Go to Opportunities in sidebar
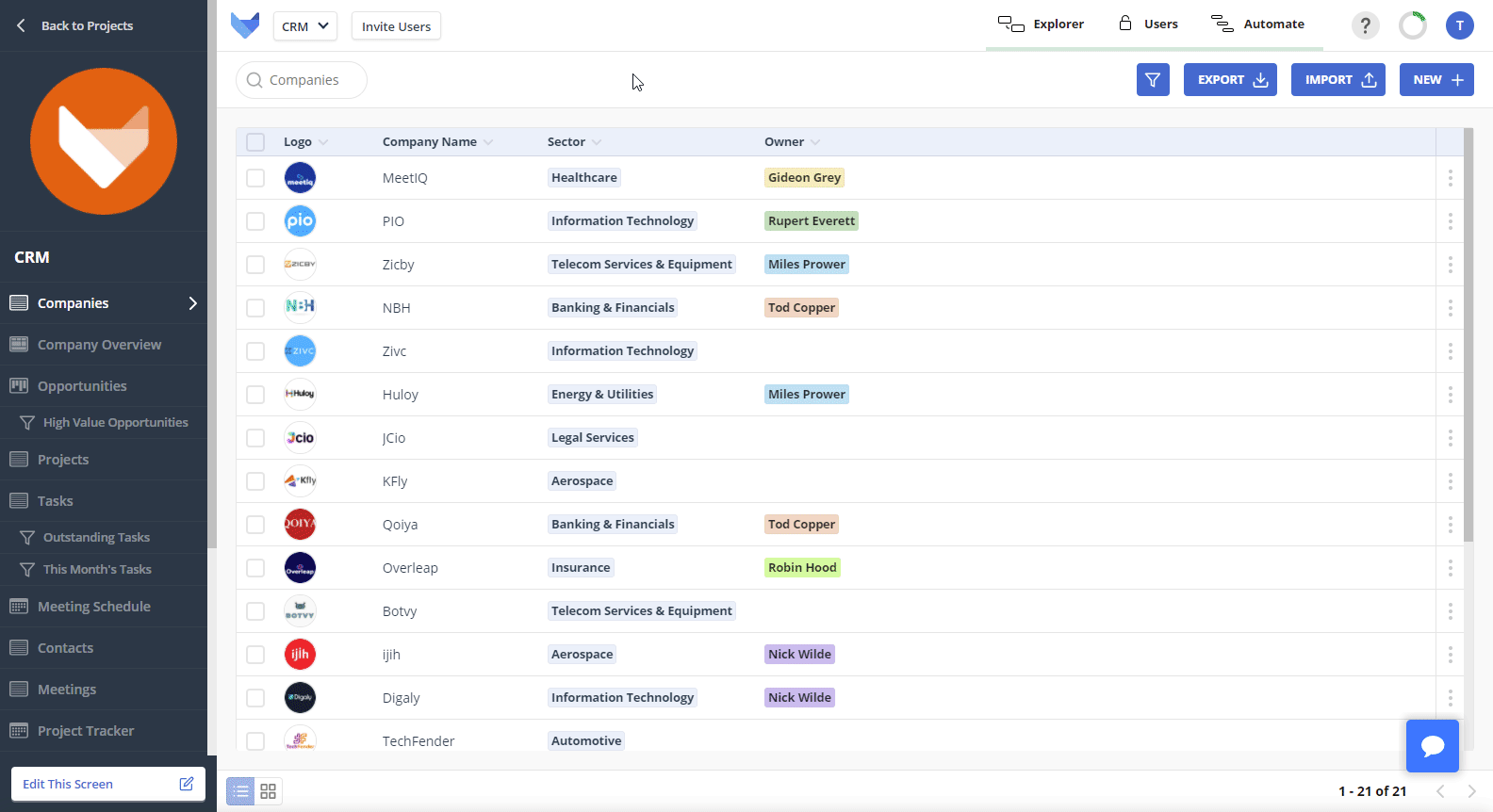Screen dimensions: 1493x812 82,386
